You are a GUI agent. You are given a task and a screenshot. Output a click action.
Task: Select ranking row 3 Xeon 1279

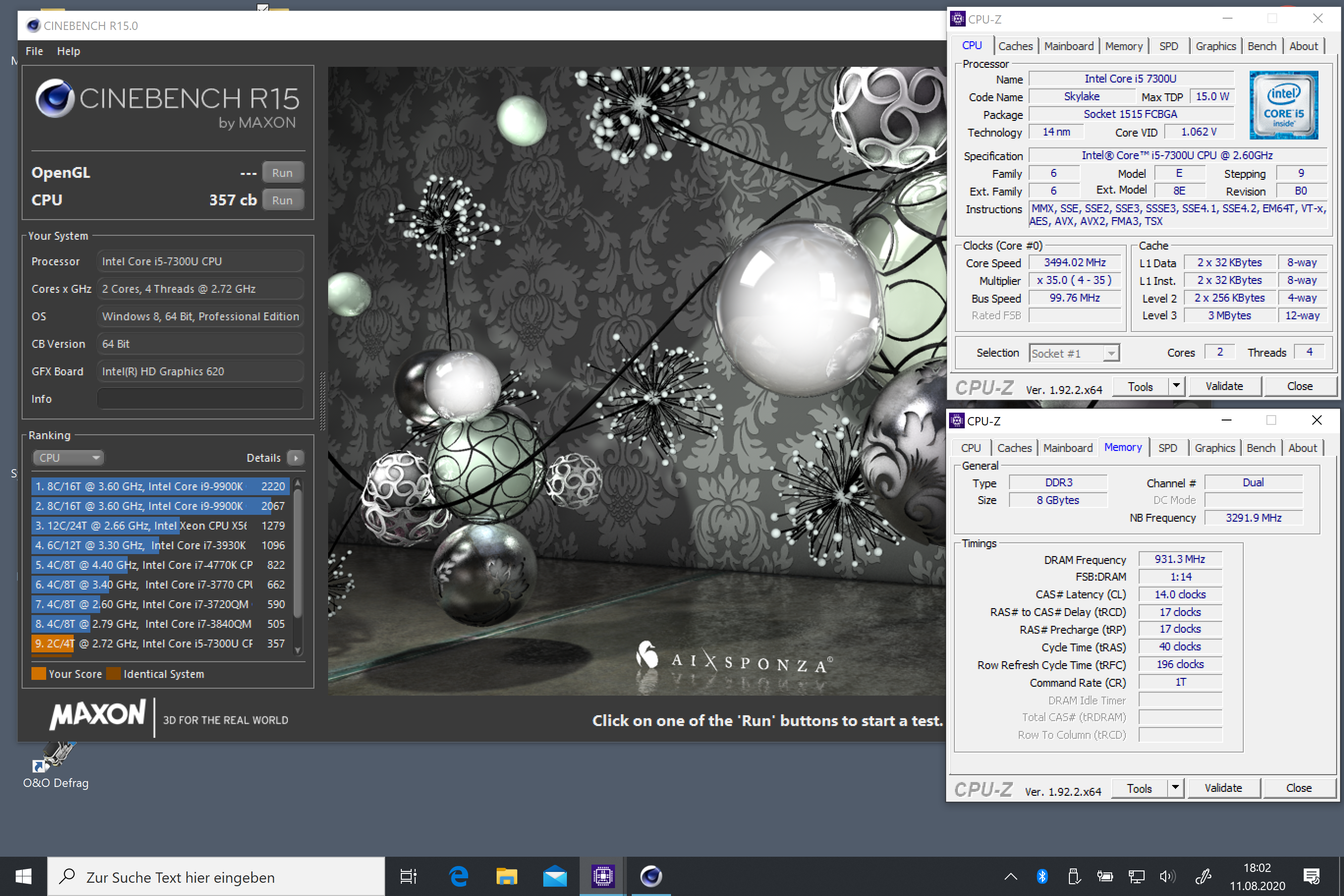tap(160, 526)
